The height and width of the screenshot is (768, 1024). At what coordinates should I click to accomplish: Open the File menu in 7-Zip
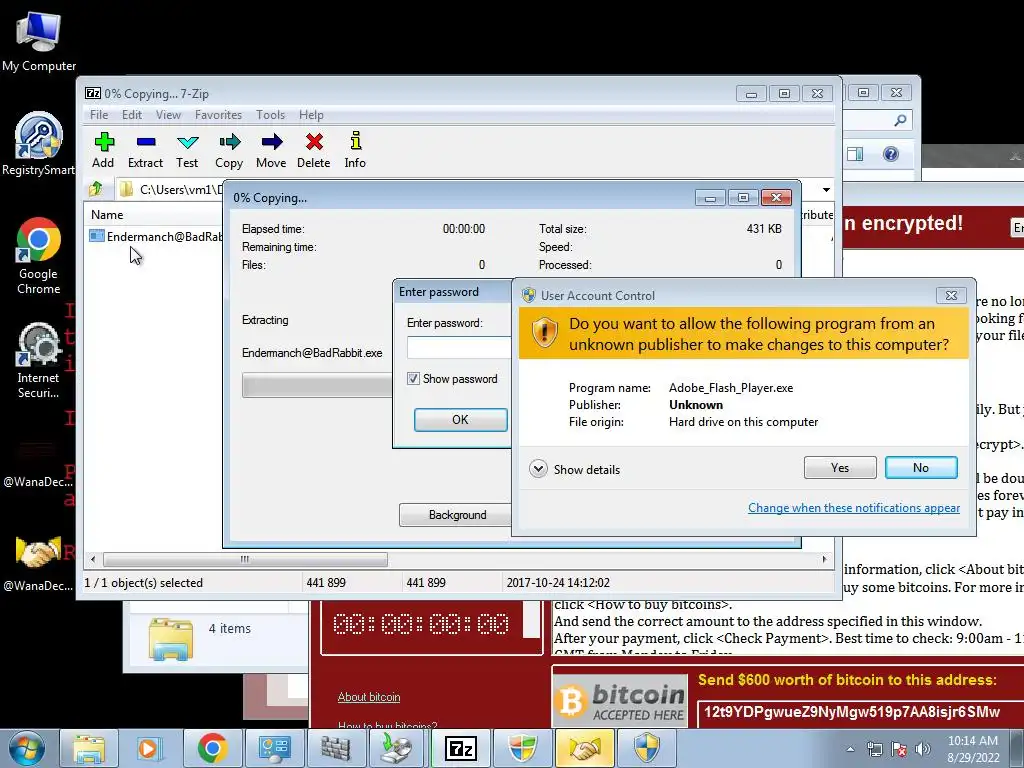pyautogui.click(x=99, y=115)
